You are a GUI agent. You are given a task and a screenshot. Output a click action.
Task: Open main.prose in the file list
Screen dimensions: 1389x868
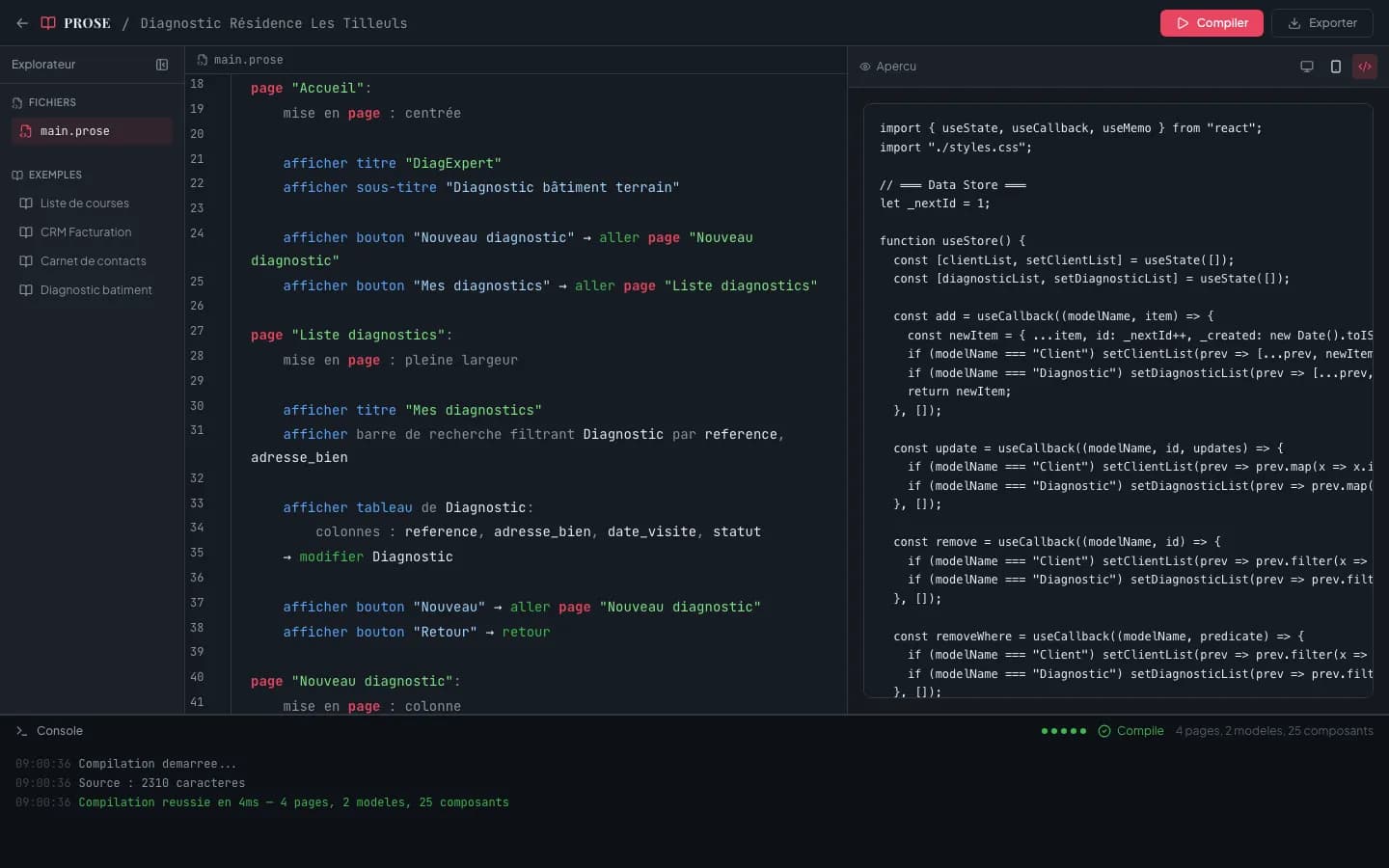(92, 131)
